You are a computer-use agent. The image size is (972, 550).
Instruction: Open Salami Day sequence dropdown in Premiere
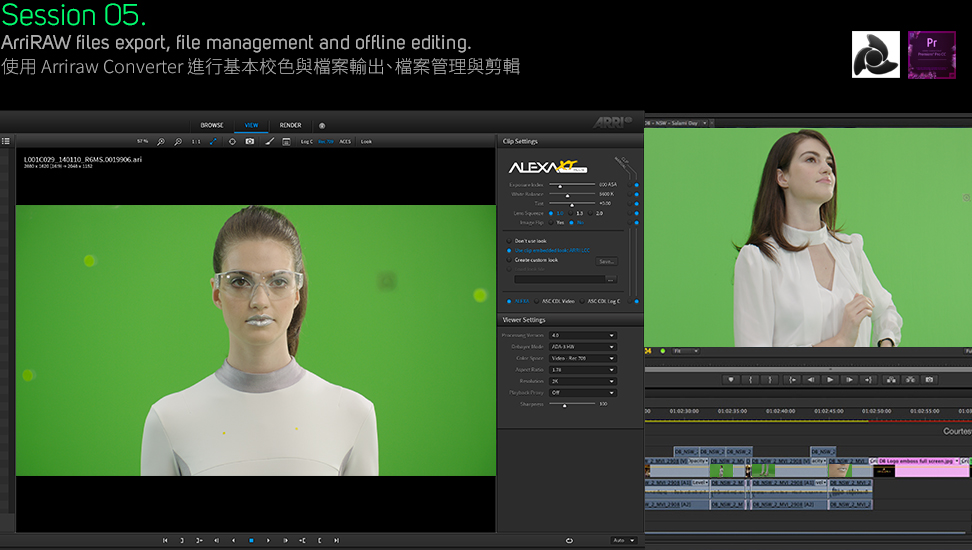705,123
